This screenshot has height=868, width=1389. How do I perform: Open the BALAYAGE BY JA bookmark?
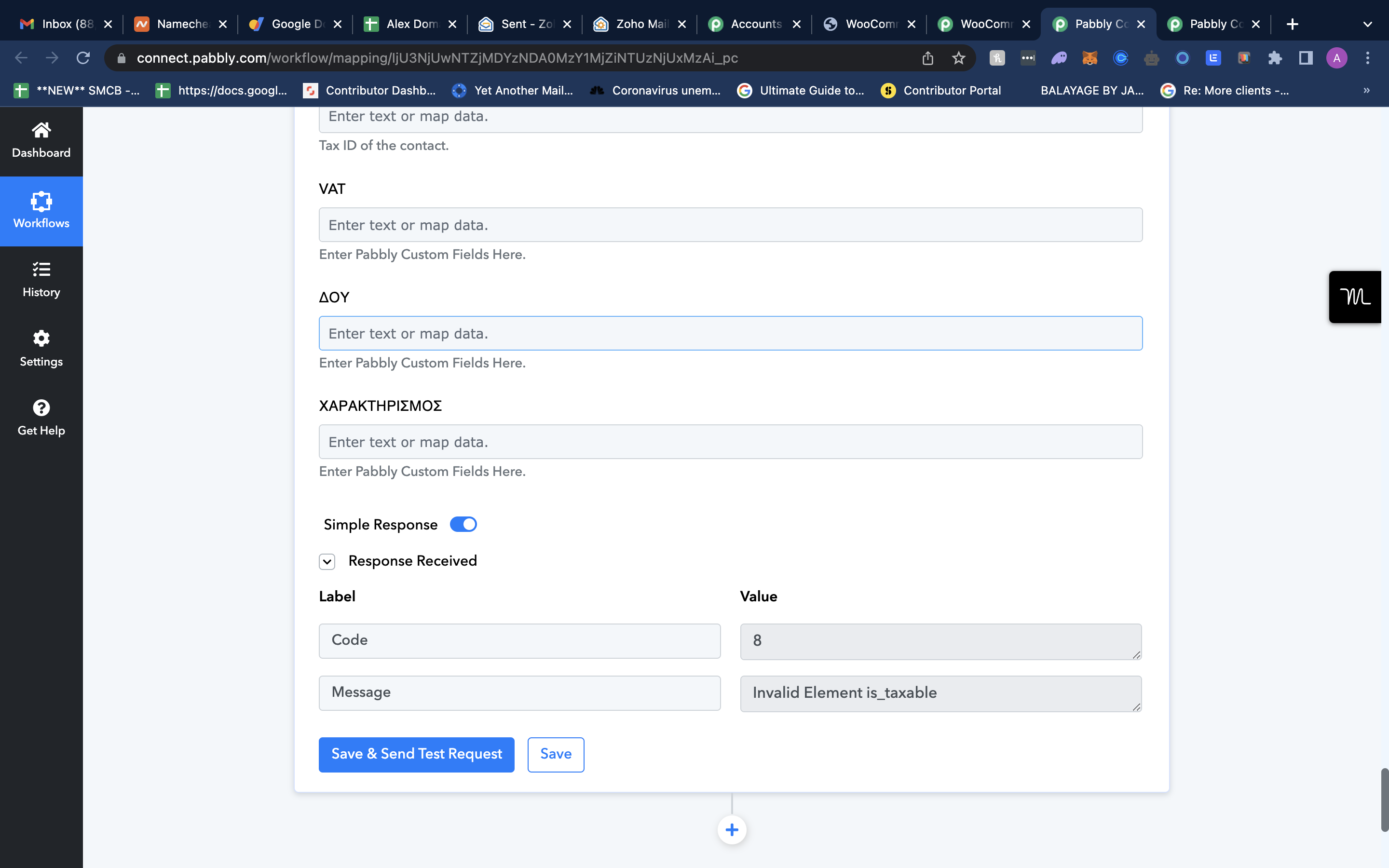1092,90
